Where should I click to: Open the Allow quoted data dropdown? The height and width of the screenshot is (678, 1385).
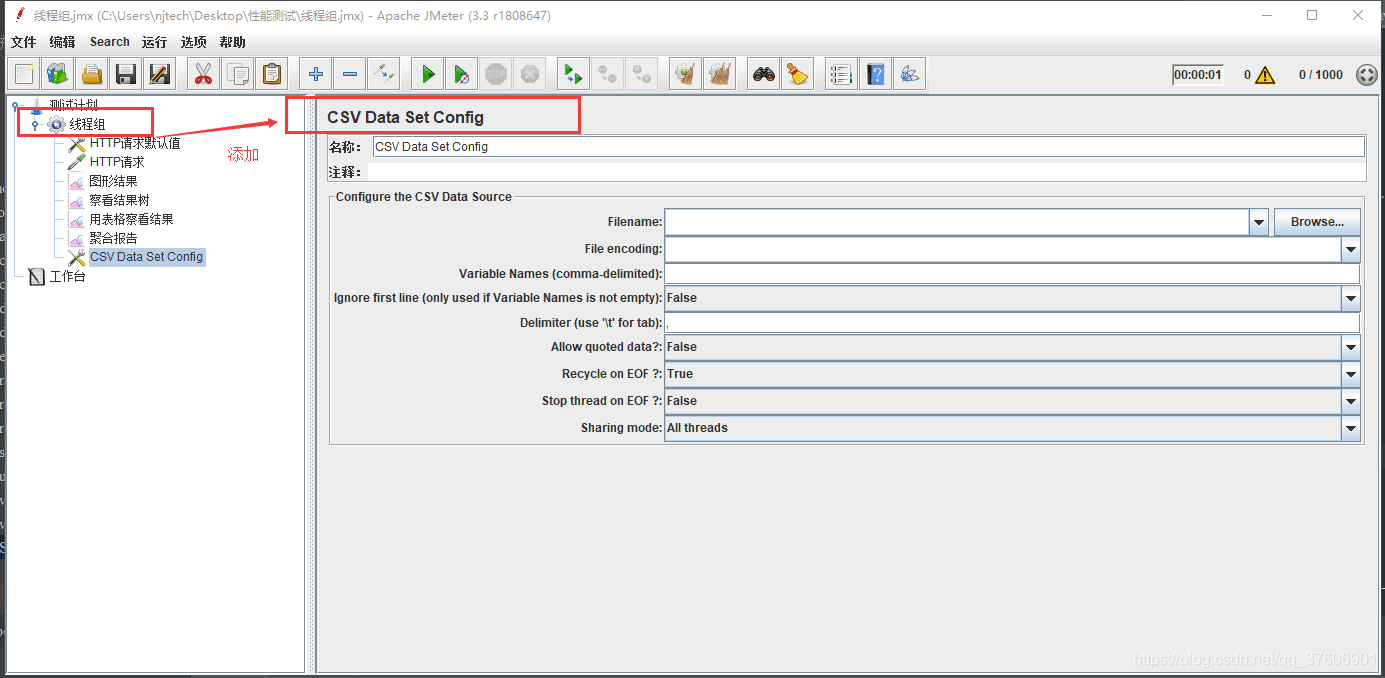point(1351,347)
